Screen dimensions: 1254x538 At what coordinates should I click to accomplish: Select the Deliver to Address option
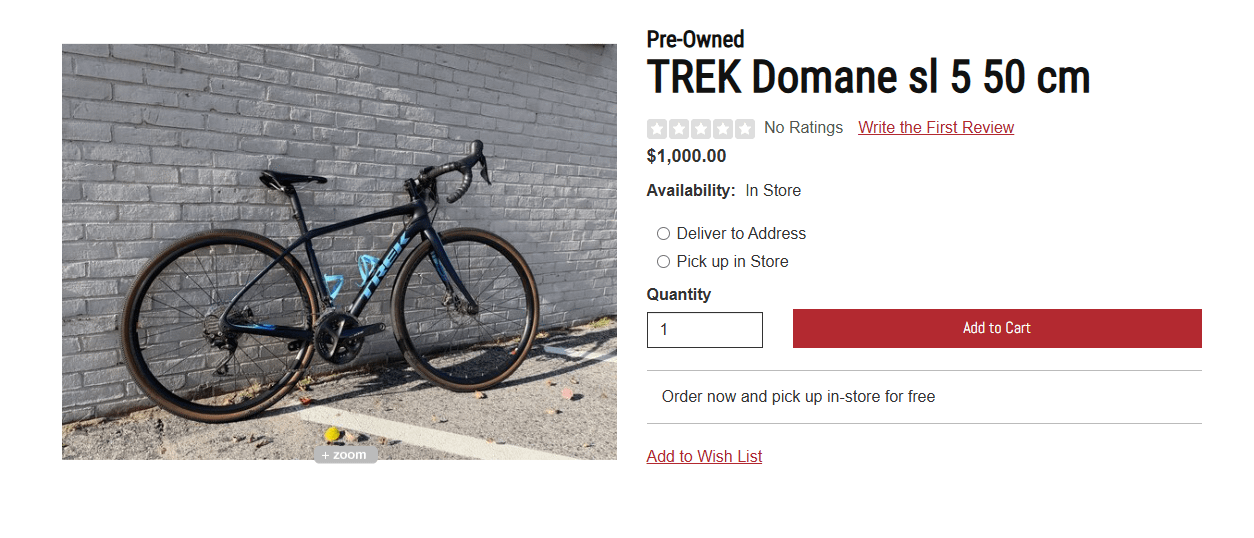pos(663,234)
